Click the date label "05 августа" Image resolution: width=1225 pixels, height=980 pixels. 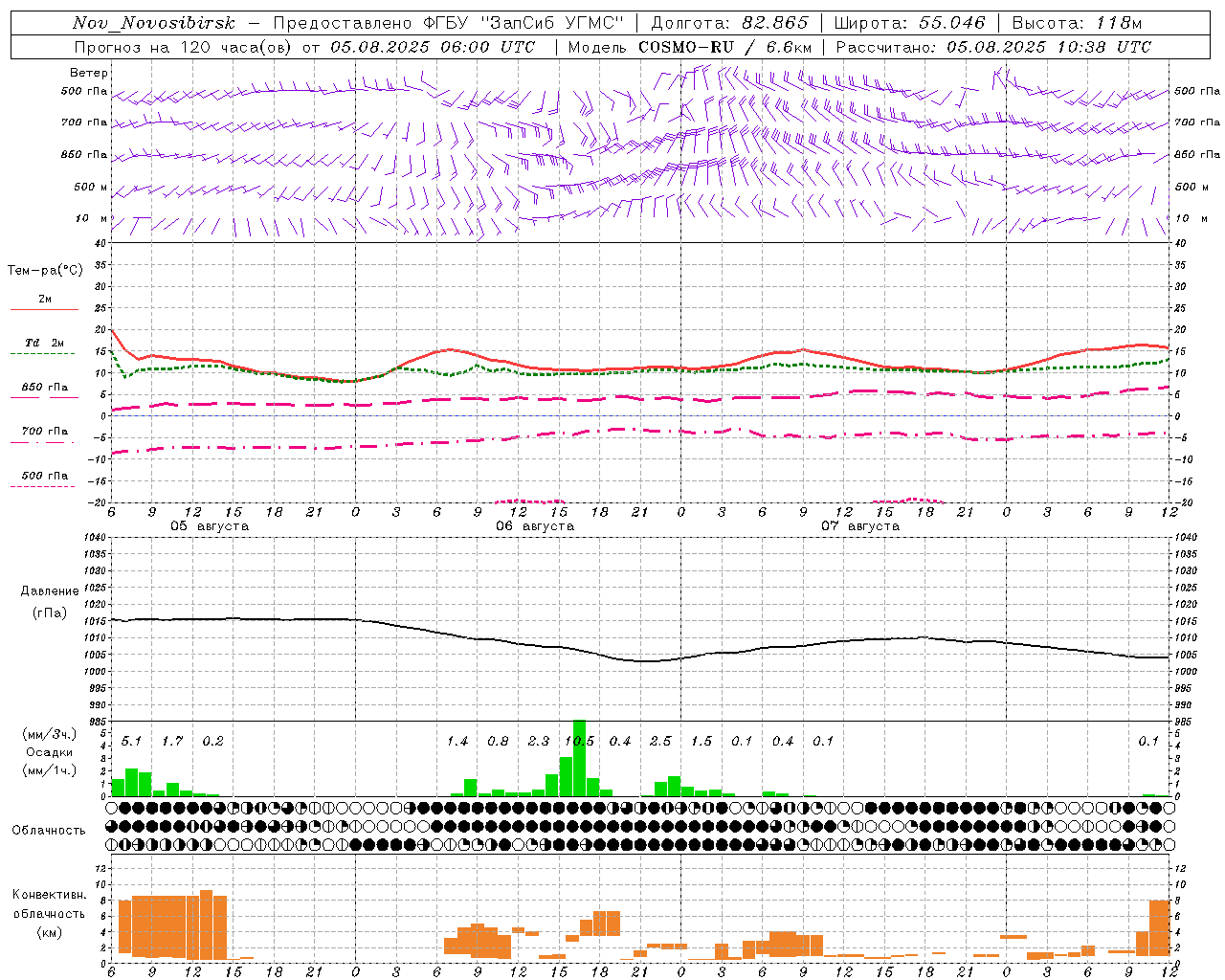[x=210, y=526]
